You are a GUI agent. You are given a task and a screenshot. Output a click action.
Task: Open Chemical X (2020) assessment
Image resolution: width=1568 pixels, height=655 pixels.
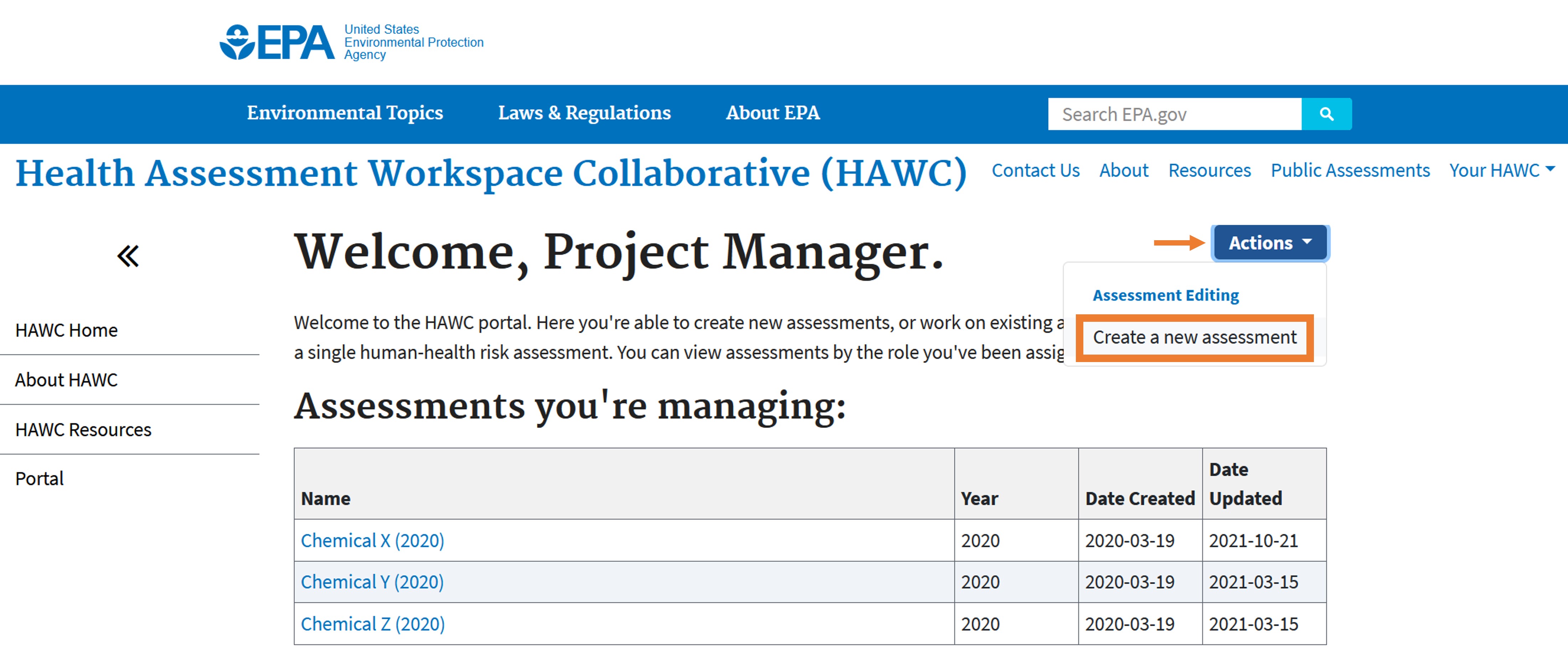click(x=372, y=541)
